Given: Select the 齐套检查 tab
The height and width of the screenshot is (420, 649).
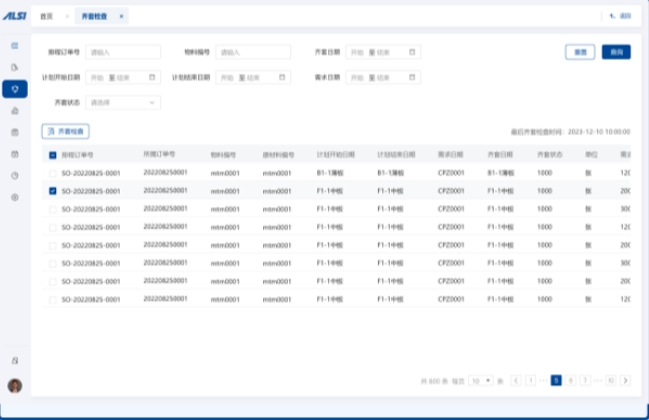Looking at the screenshot, I should coord(92,17).
